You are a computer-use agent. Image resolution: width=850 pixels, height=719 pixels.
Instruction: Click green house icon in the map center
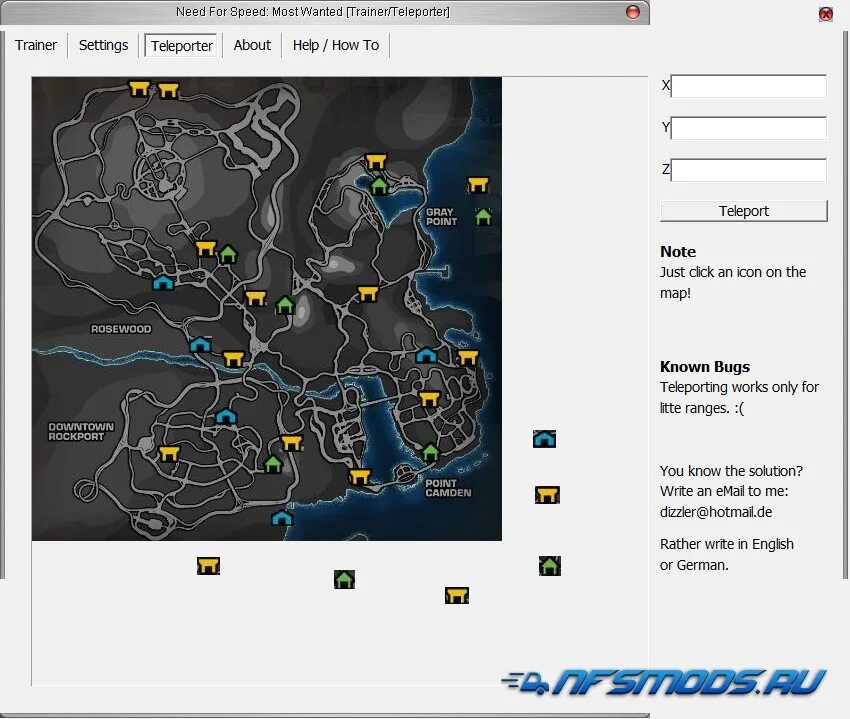[x=285, y=305]
